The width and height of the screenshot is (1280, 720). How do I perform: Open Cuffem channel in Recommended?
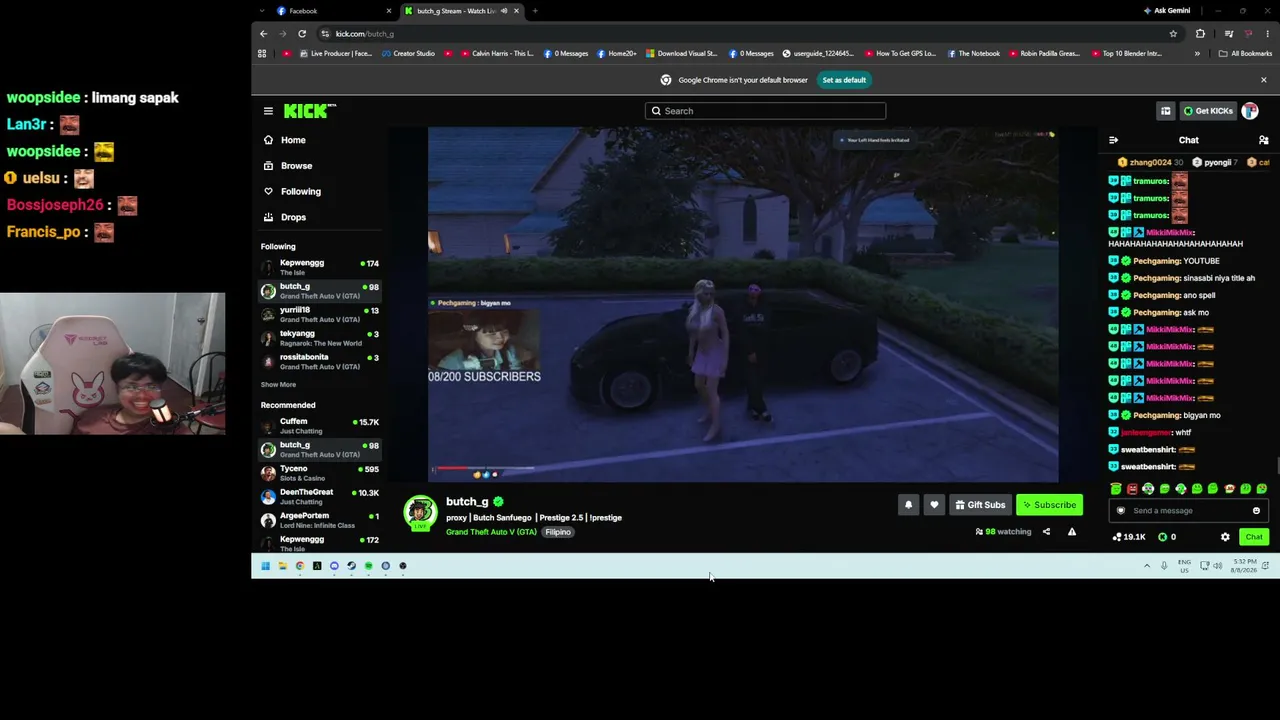pyautogui.click(x=320, y=426)
